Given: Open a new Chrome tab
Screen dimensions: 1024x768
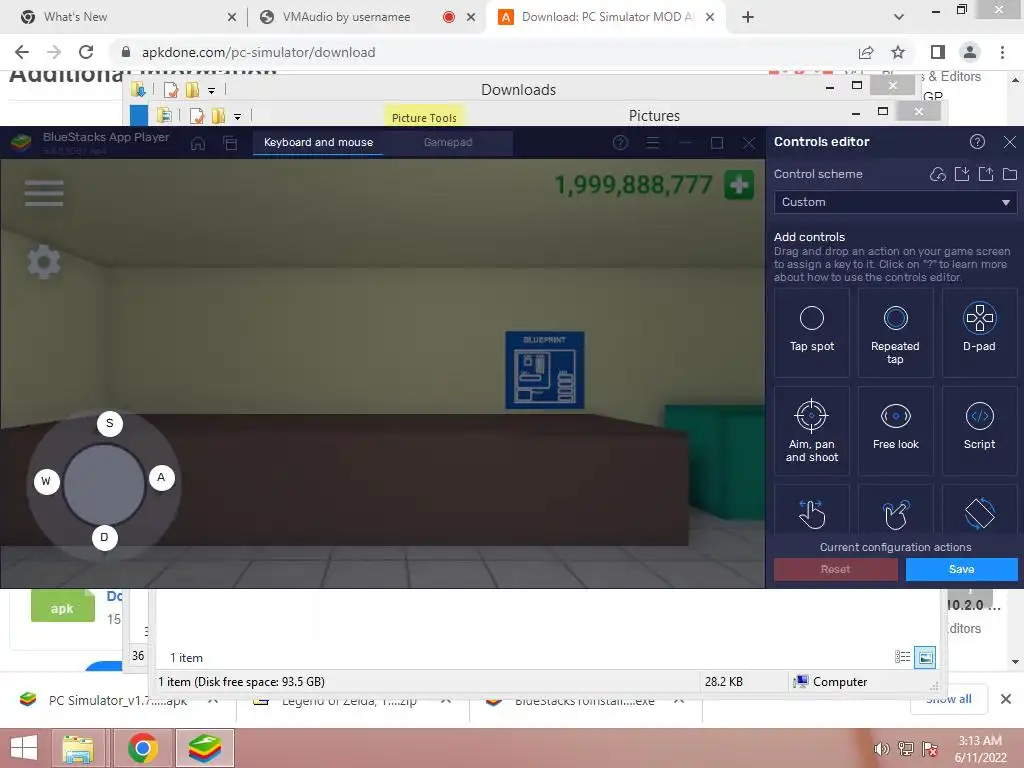Looking at the screenshot, I should click(748, 17).
